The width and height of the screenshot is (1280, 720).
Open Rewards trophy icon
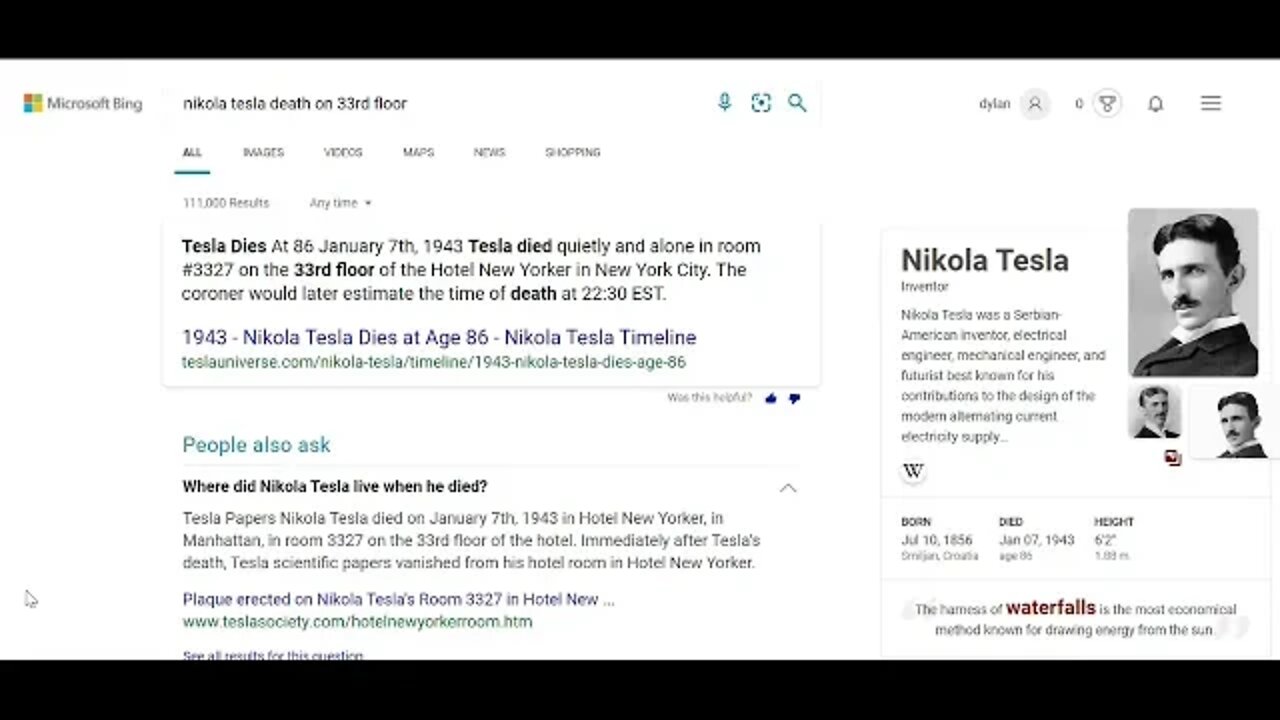point(1106,103)
